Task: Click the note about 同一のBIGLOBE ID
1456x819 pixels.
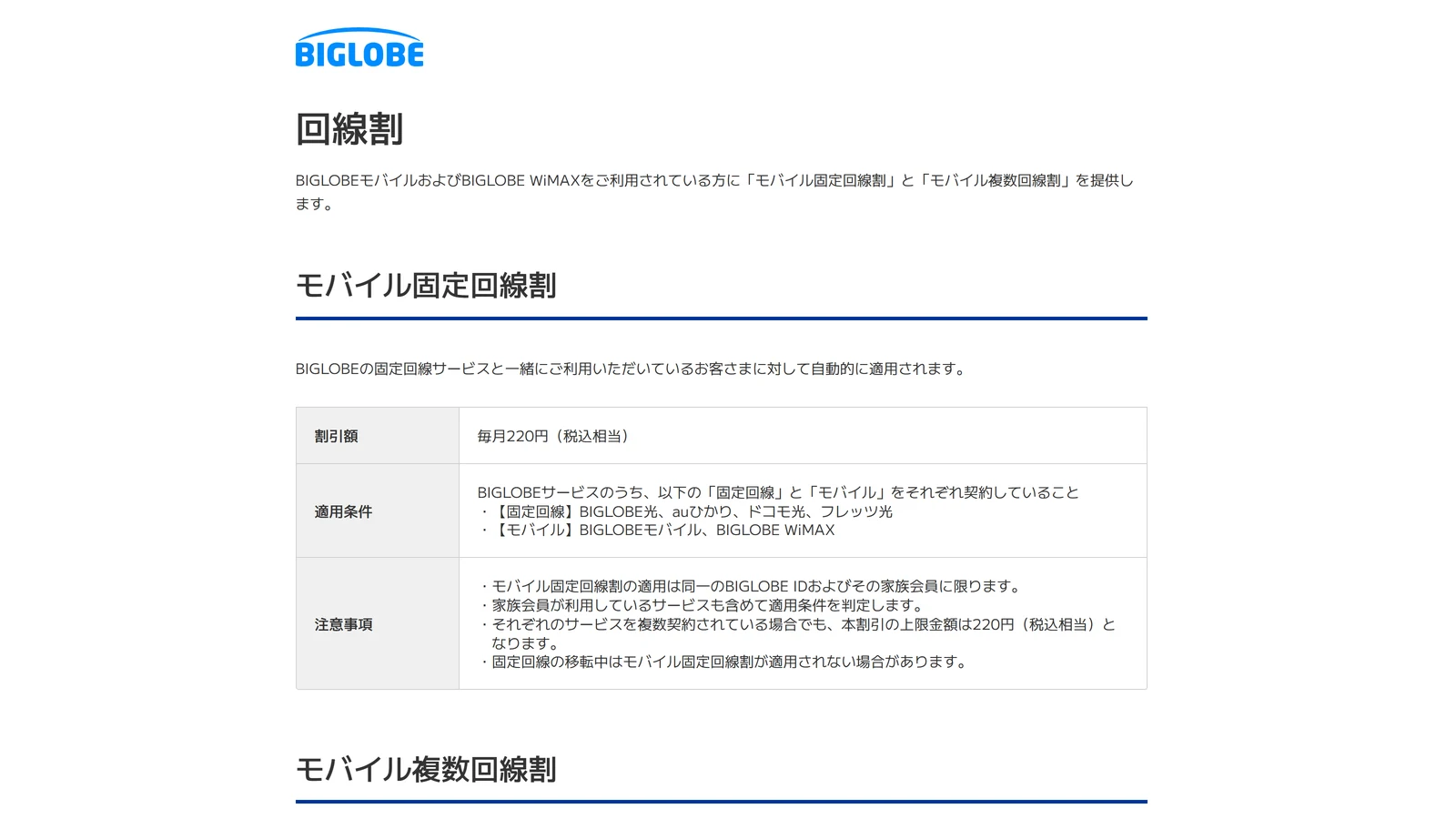Action: coord(752,587)
